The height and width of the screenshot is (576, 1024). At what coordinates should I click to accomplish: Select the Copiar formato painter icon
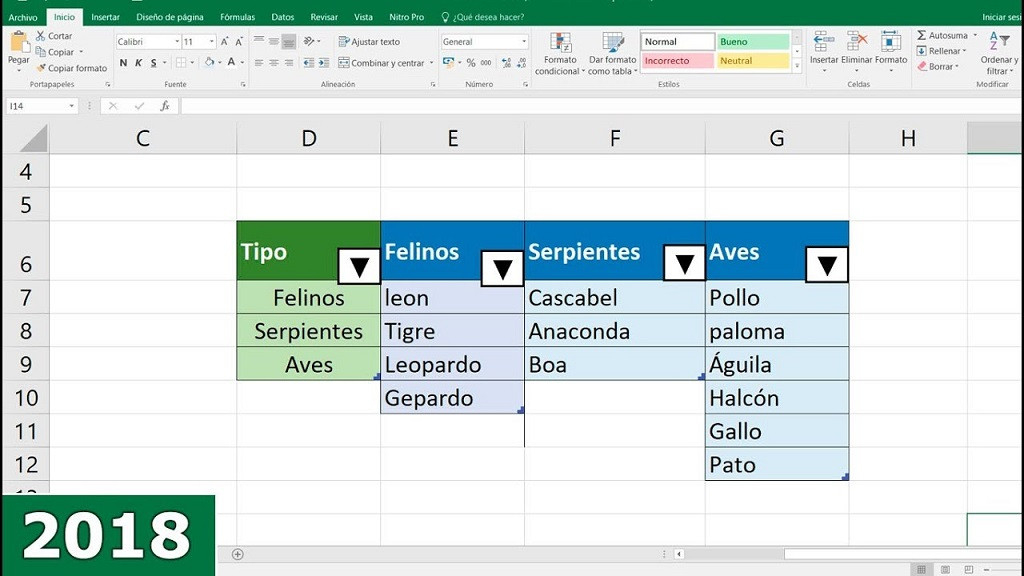(40, 67)
